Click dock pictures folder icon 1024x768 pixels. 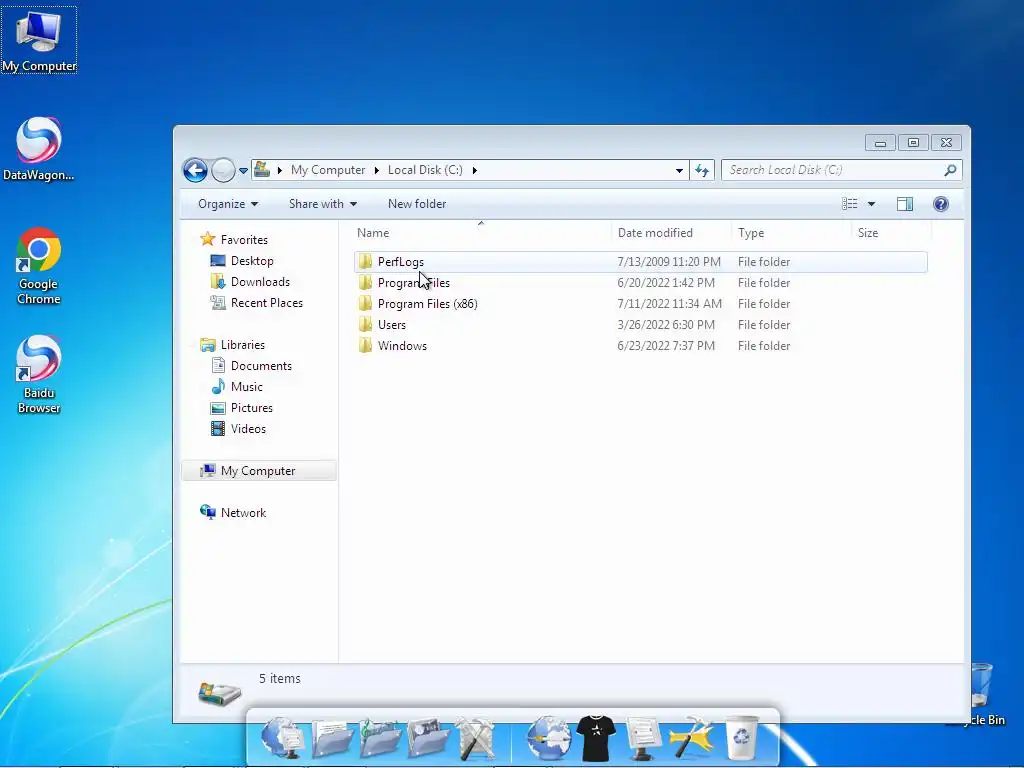(428, 738)
